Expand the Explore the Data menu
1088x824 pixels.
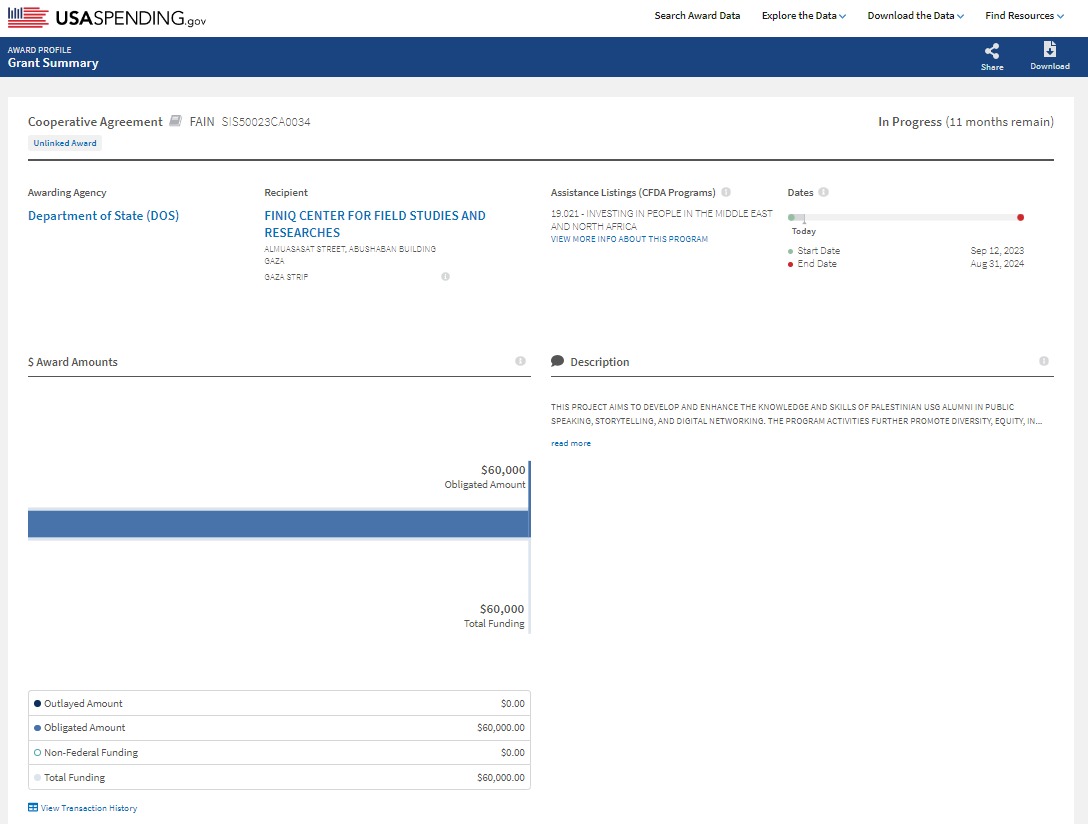(x=804, y=15)
